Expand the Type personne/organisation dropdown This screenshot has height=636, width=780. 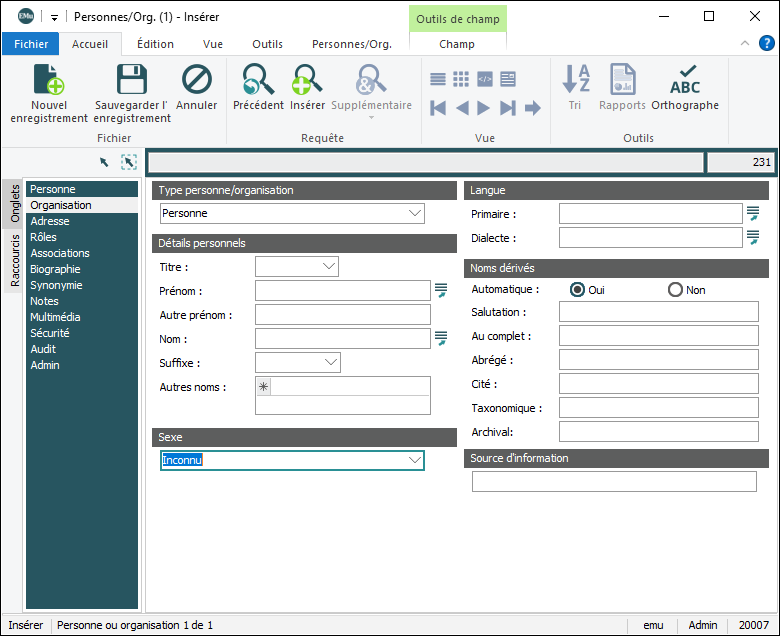point(415,213)
